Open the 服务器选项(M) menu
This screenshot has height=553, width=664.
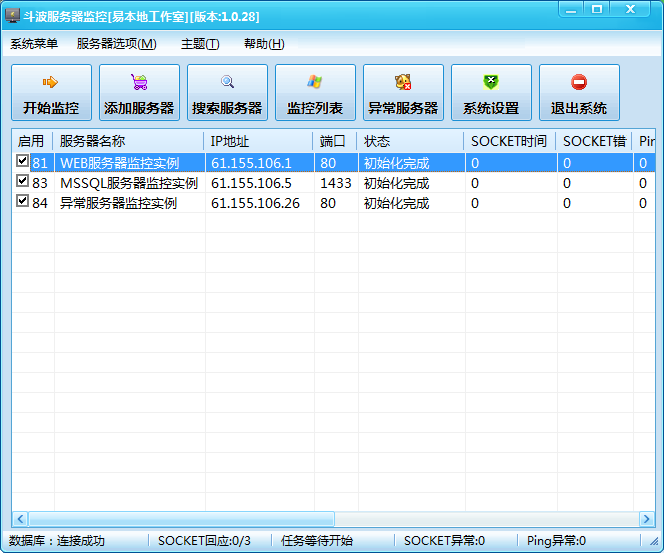(x=116, y=44)
